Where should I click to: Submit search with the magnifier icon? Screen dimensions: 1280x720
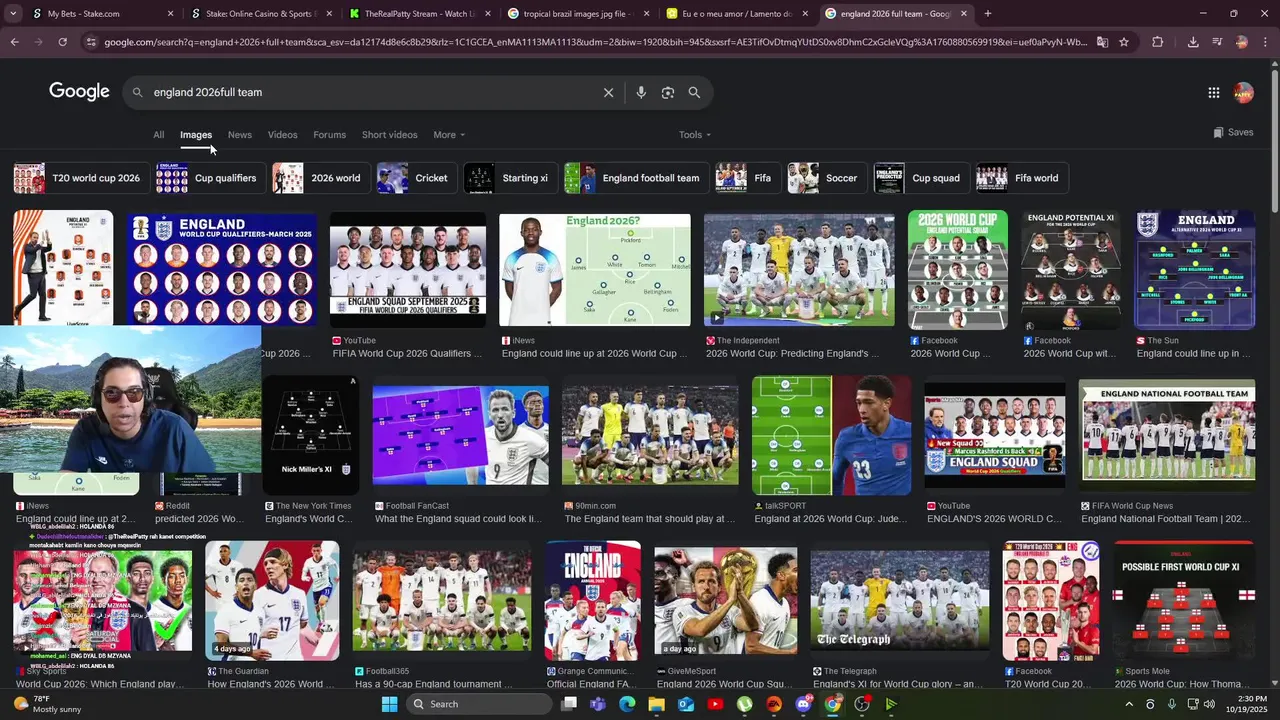click(x=694, y=92)
